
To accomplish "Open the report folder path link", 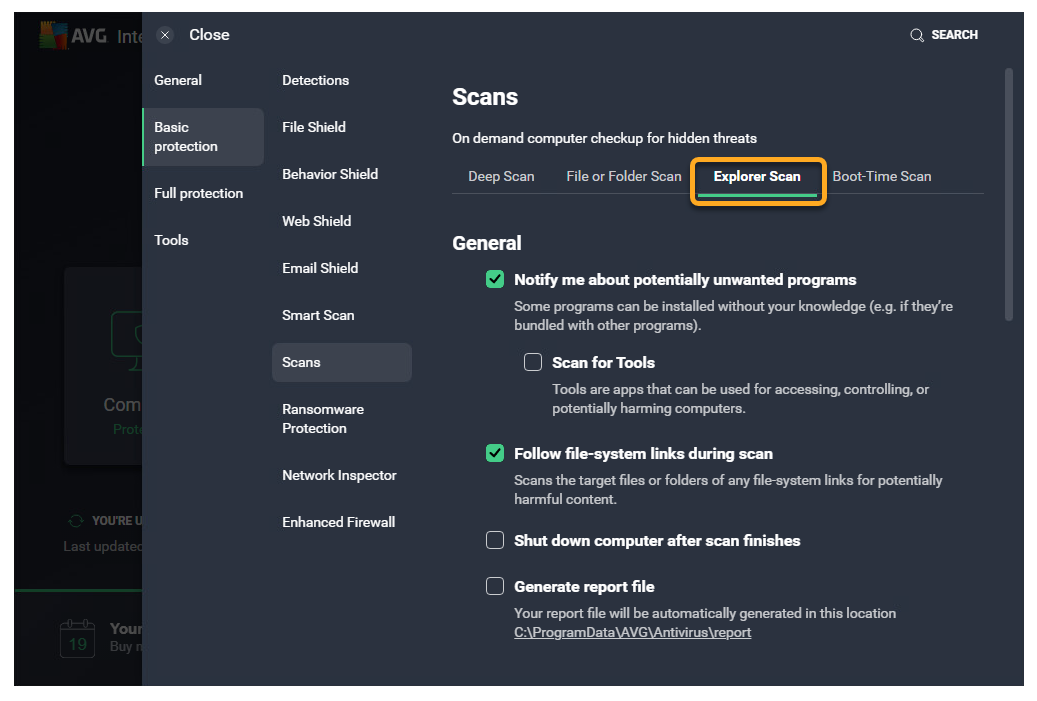I will (632, 633).
